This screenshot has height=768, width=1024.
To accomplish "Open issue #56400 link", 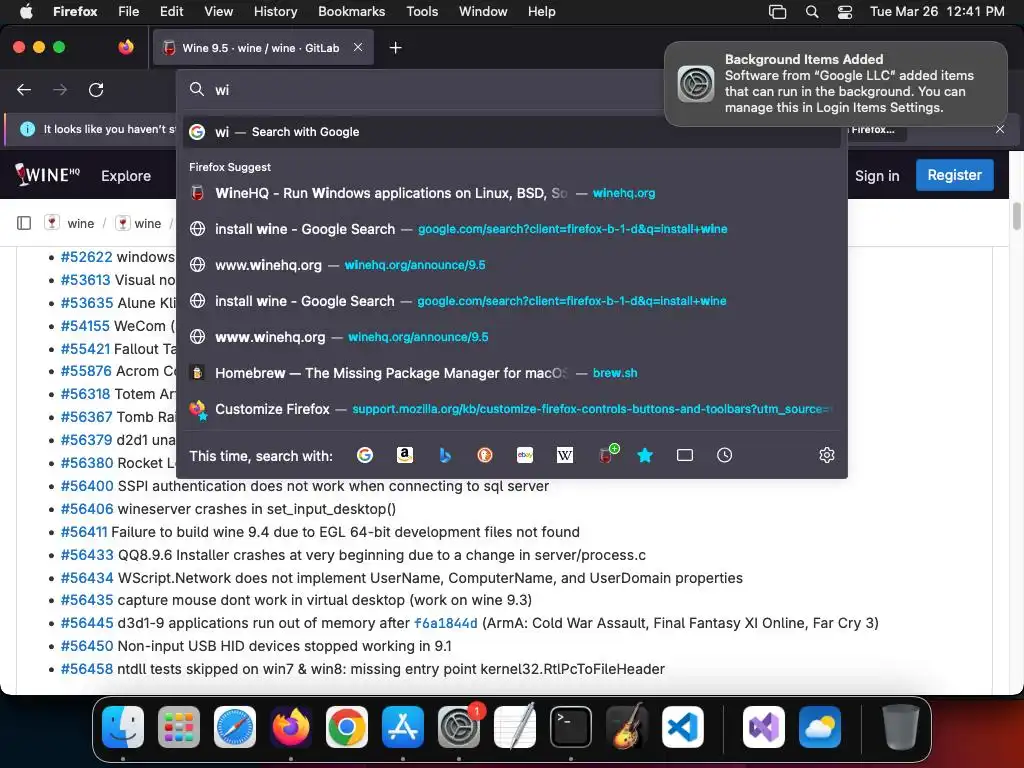I will pos(87,486).
